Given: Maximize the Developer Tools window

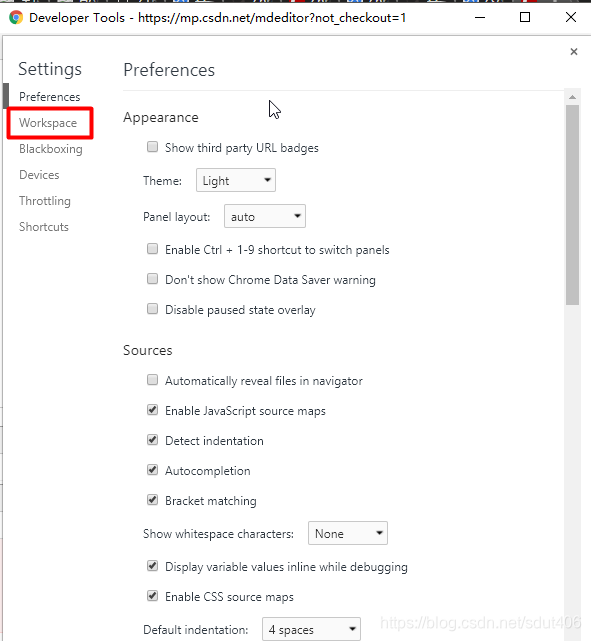Looking at the screenshot, I should 525,17.
